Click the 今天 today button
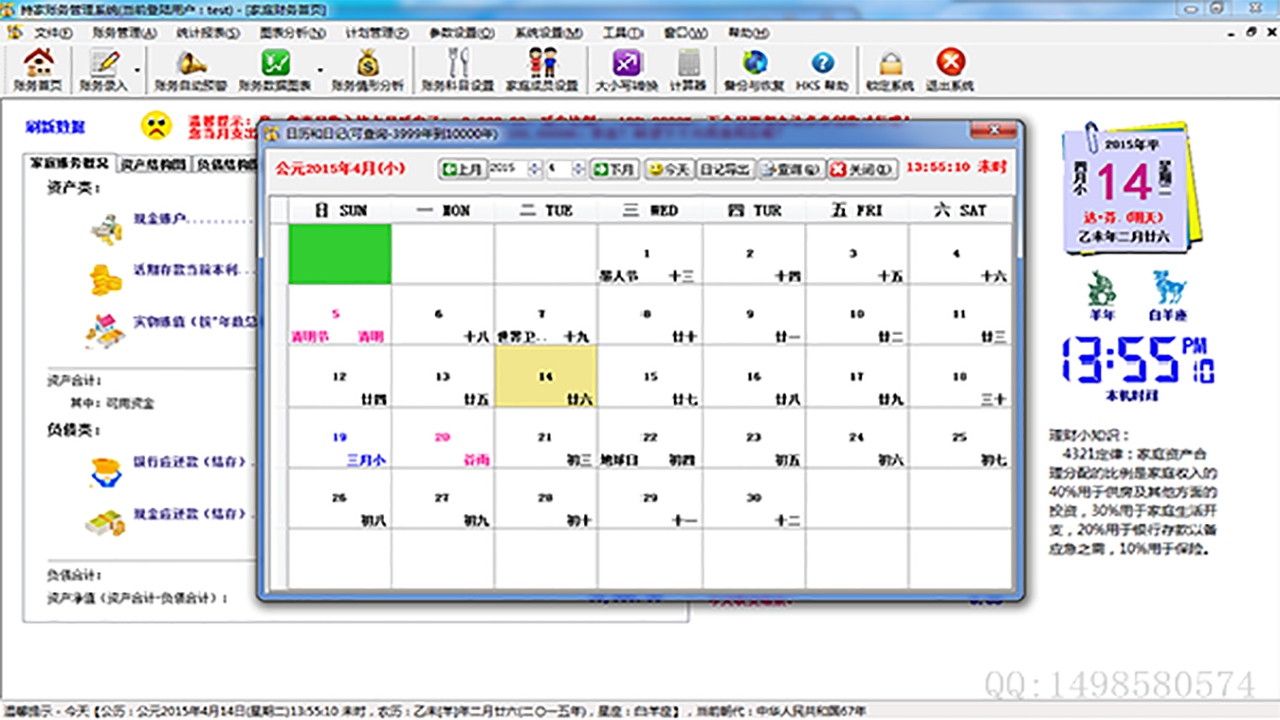Image resolution: width=1280 pixels, height=720 pixels. (x=669, y=169)
